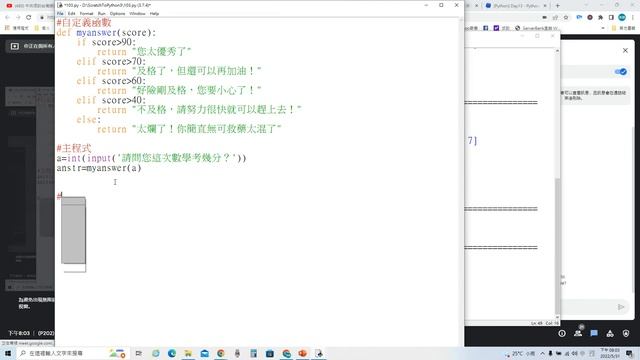Click the '#主程式' comment line
The height and width of the screenshot is (360, 640).
74,148
